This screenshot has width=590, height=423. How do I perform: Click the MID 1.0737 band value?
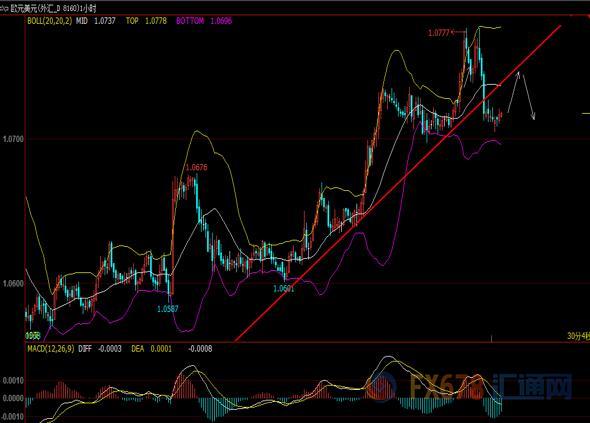coord(96,21)
